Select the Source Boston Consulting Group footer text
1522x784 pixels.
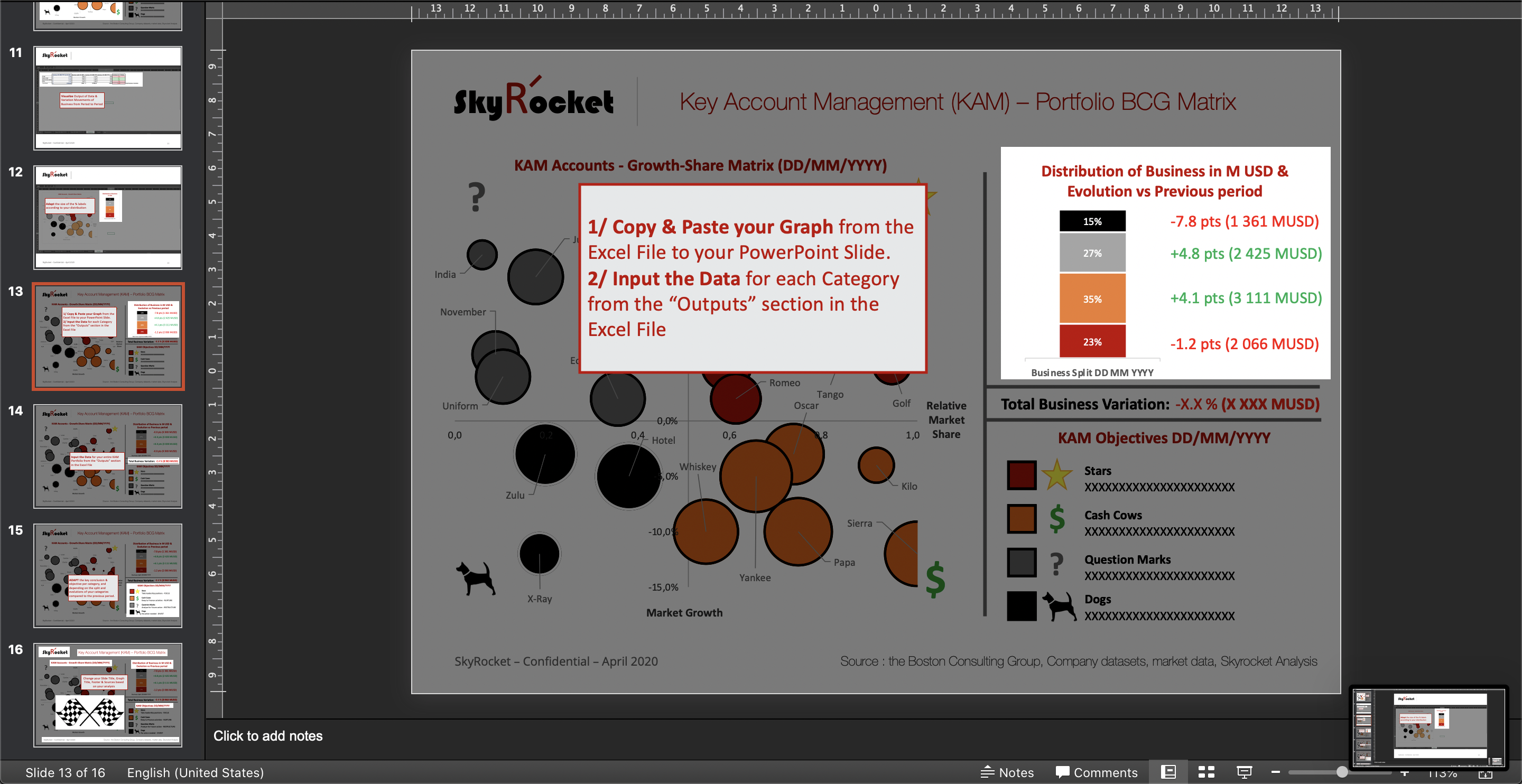click(x=1078, y=661)
